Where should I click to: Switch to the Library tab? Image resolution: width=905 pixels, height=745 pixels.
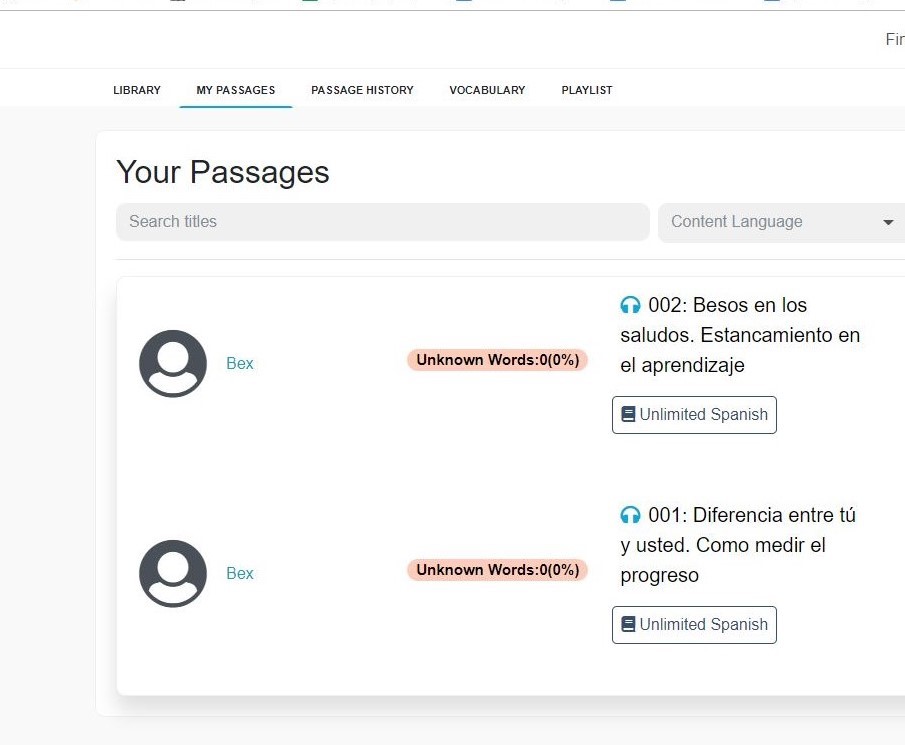coord(137,90)
